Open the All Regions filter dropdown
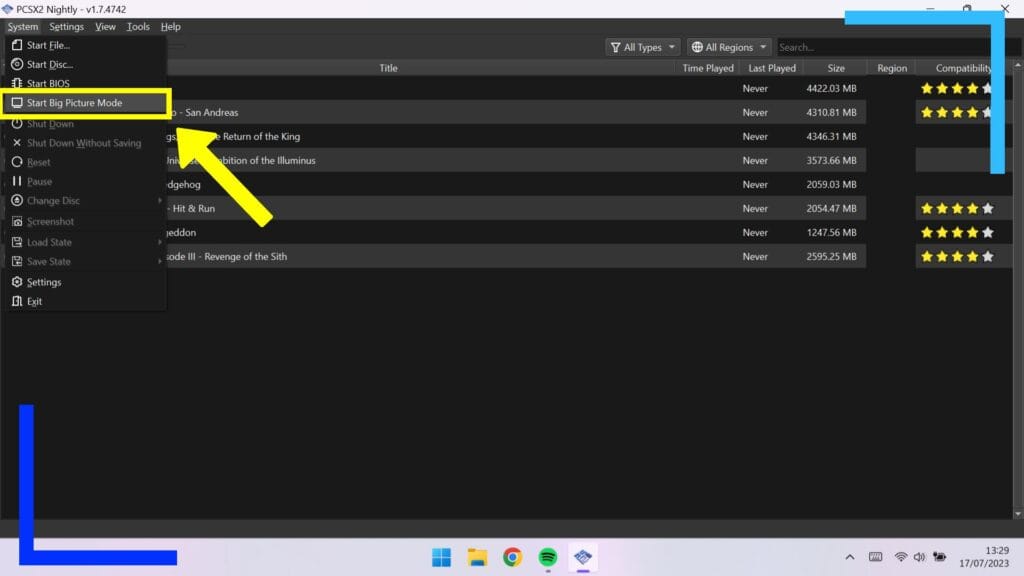This screenshot has height=576, width=1024. point(729,47)
